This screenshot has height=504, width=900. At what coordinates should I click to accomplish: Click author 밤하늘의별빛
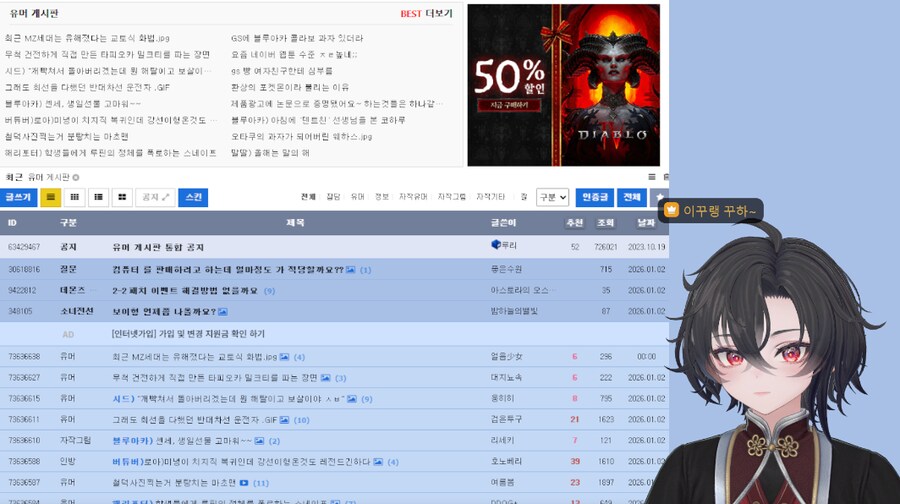pyautogui.click(x=514, y=311)
